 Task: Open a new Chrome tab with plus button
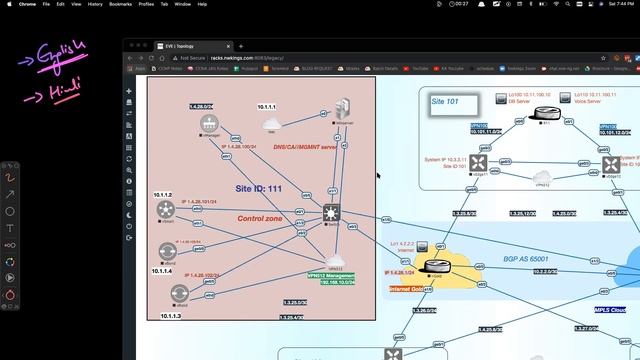point(241,46)
